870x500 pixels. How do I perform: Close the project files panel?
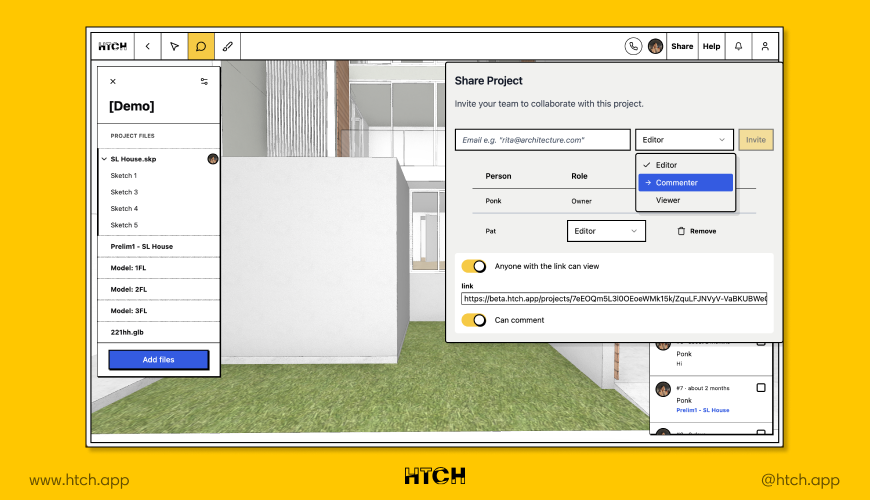click(x=113, y=82)
